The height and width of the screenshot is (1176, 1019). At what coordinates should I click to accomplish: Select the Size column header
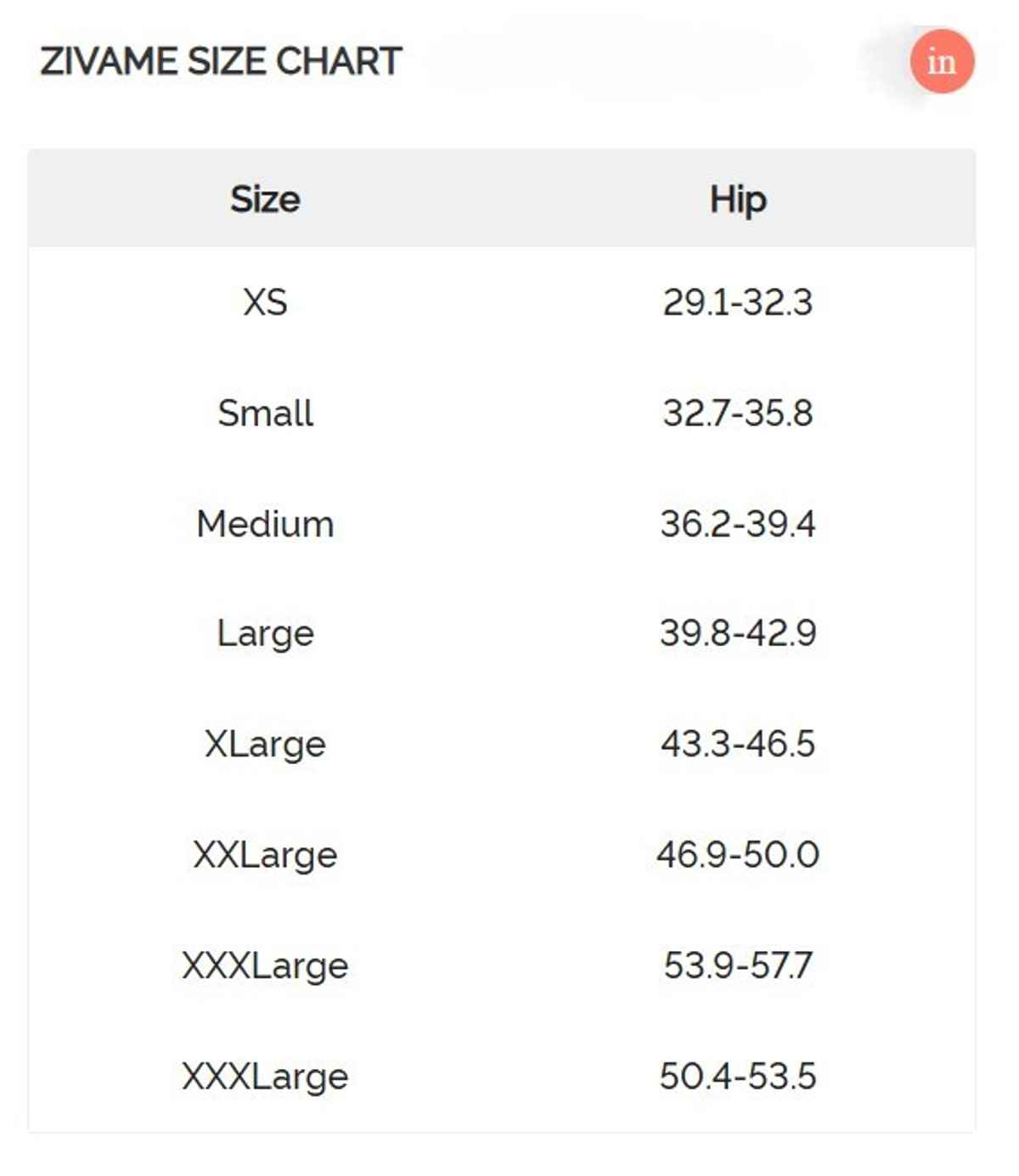[x=265, y=200]
